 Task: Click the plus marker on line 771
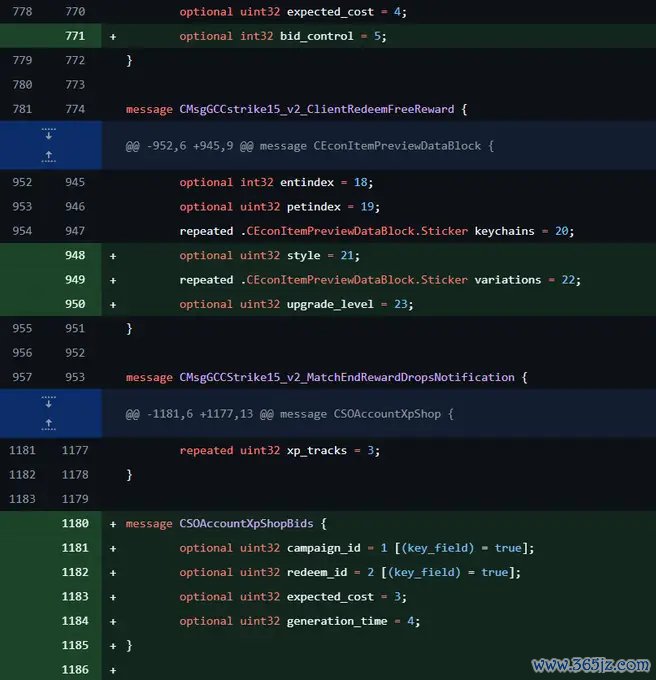113,36
